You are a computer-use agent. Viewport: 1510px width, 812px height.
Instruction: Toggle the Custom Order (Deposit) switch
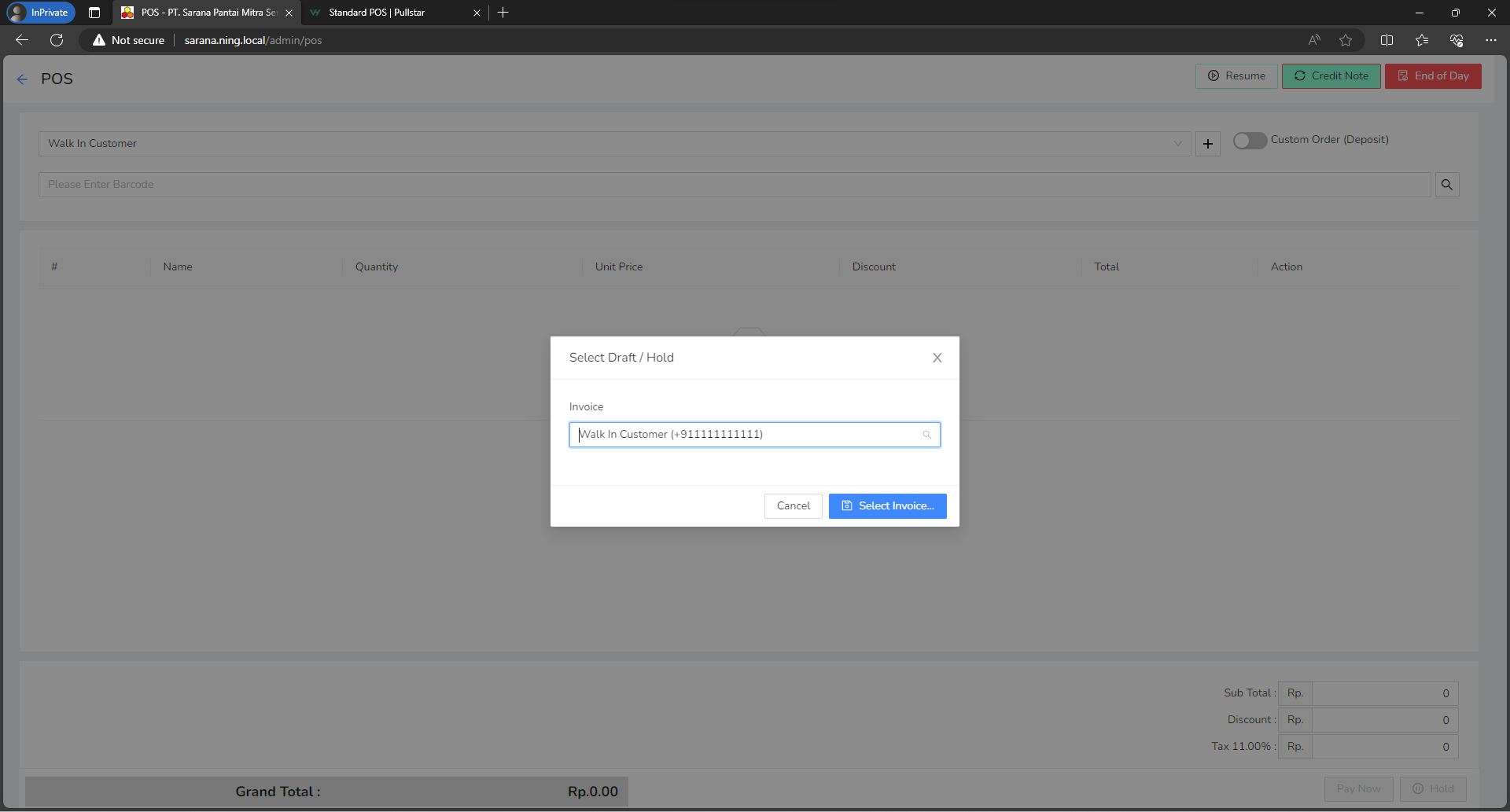coord(1249,141)
